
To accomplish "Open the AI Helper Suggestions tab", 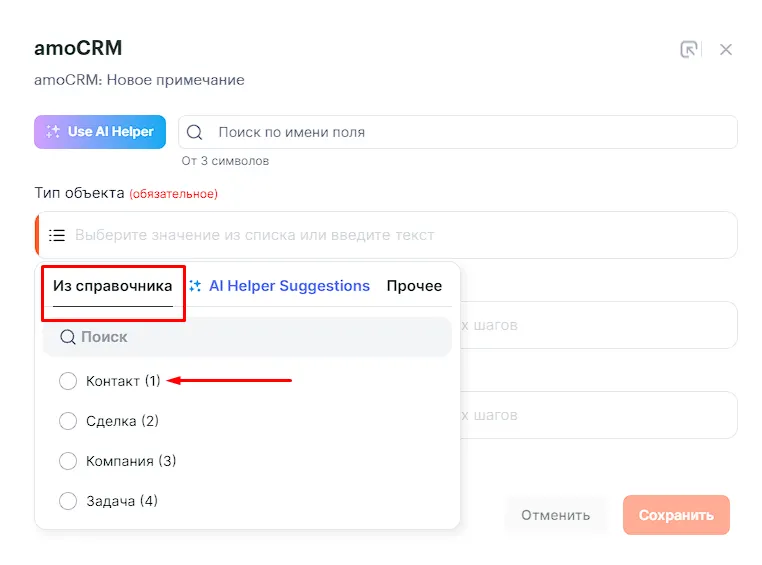I will (x=289, y=286).
